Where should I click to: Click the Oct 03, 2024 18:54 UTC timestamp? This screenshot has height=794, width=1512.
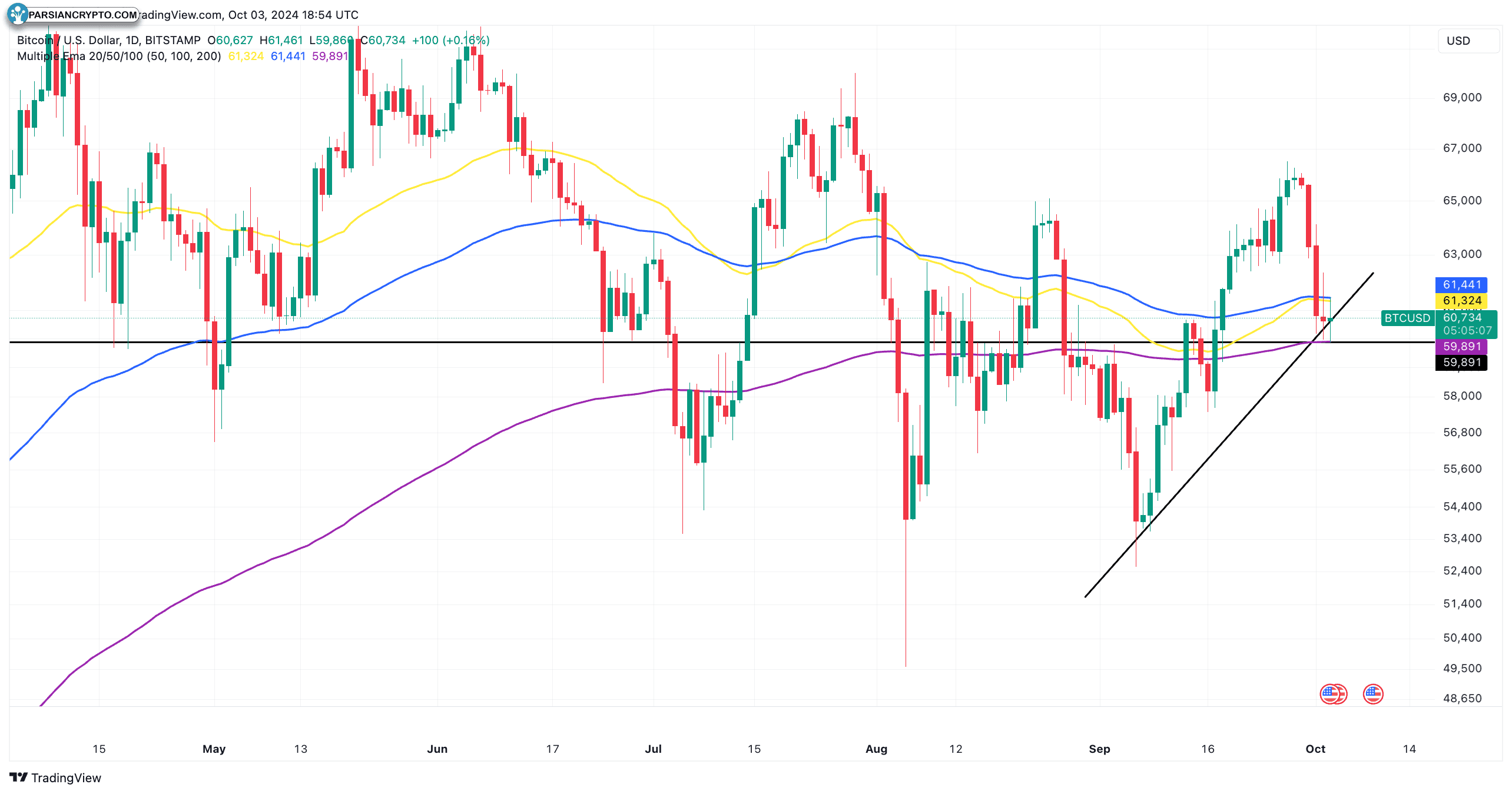293,15
